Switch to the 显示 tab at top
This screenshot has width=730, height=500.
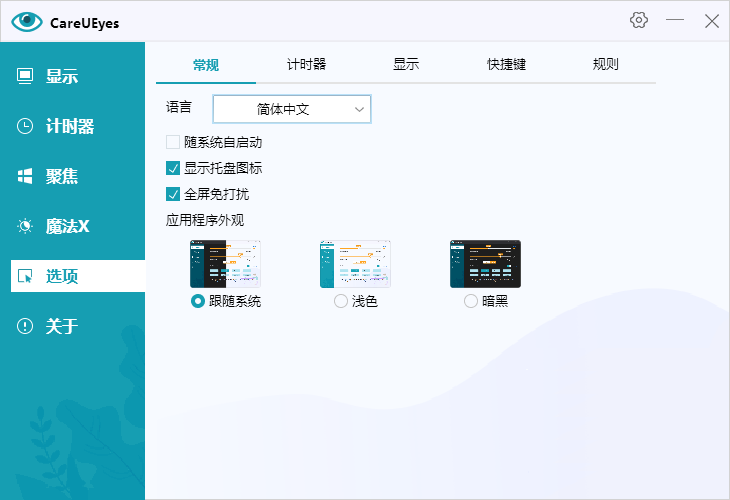click(x=406, y=65)
